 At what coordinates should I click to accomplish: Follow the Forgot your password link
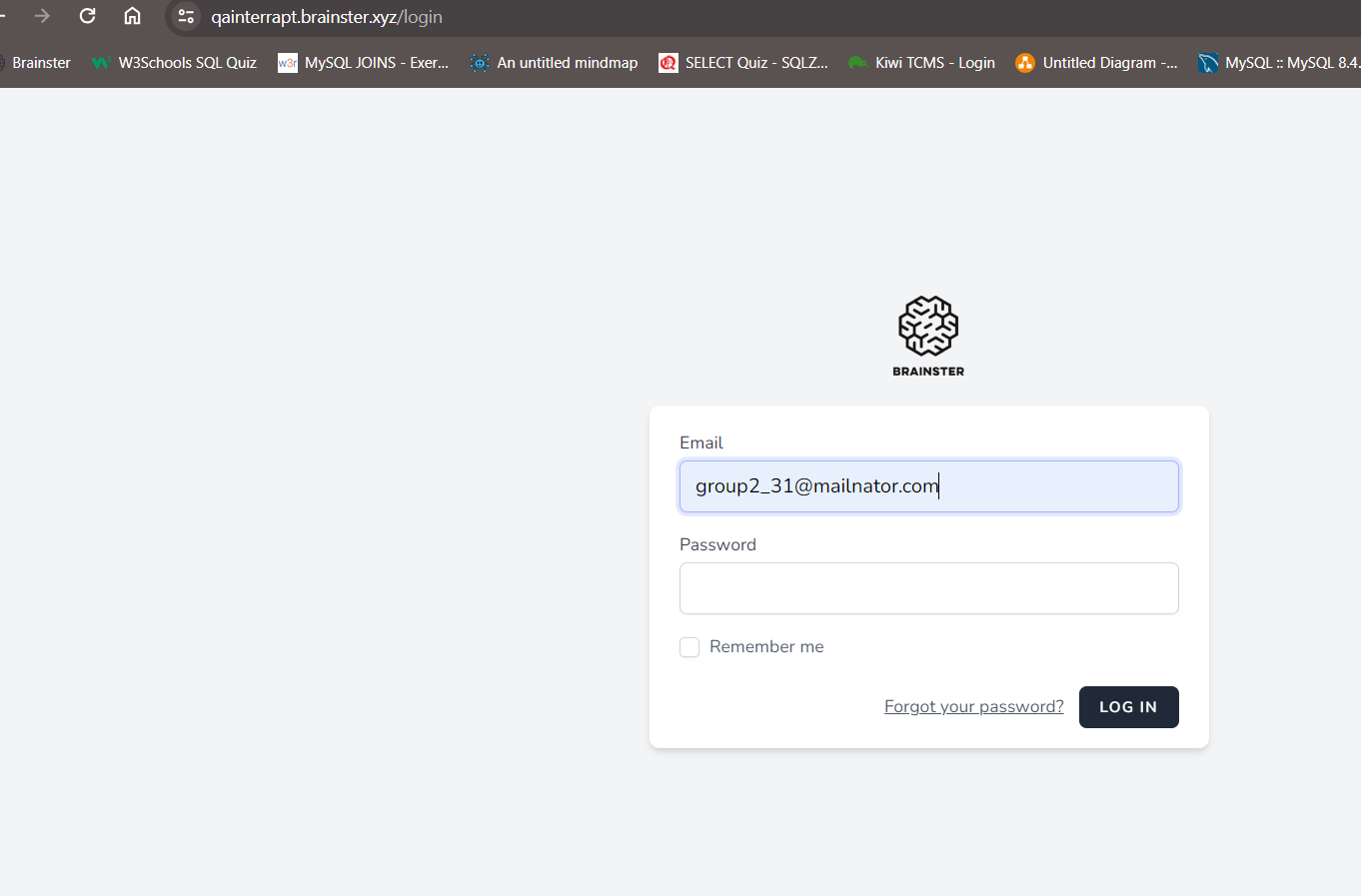[x=973, y=707]
